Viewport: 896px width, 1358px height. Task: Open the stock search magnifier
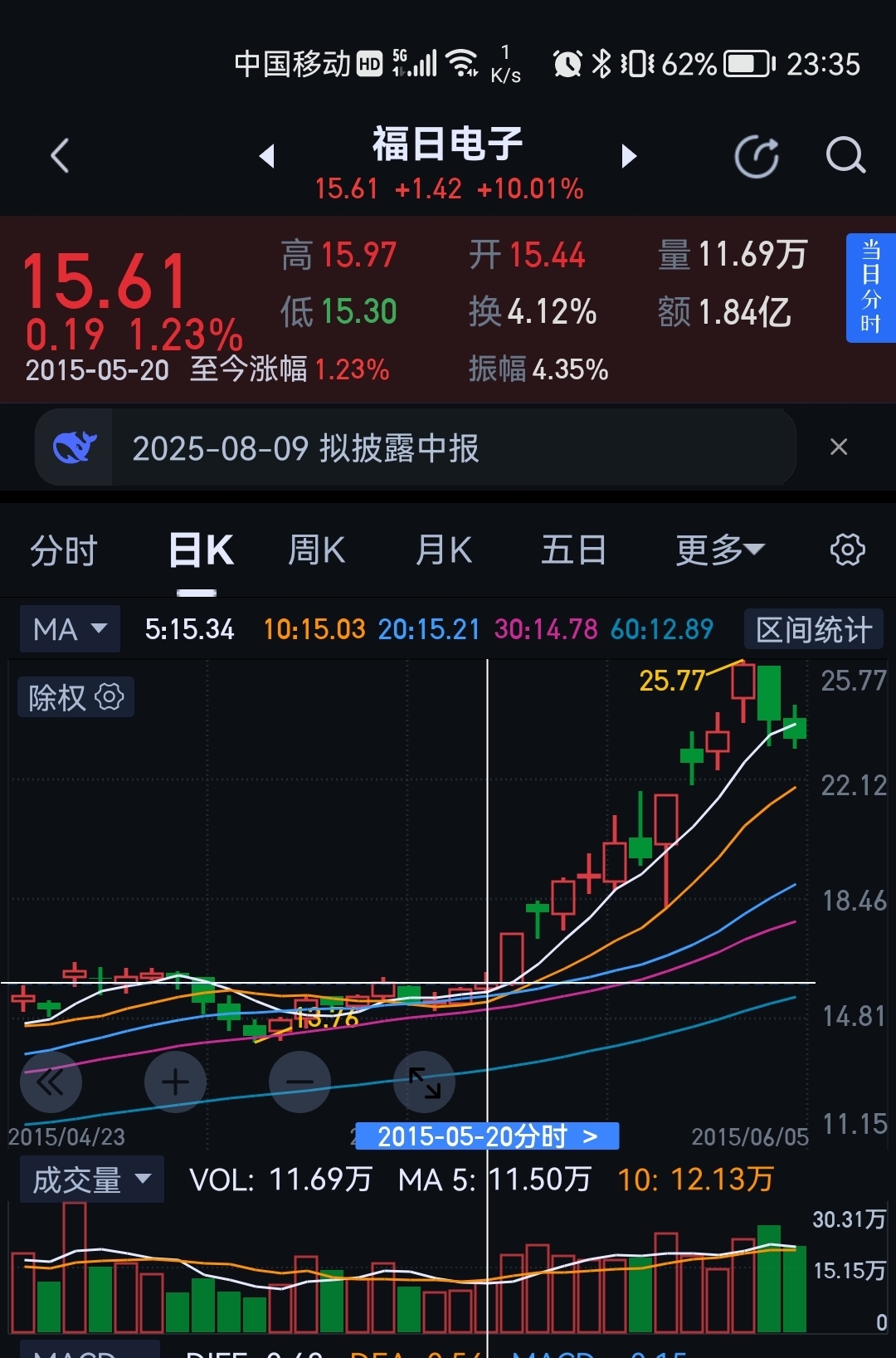[845, 155]
